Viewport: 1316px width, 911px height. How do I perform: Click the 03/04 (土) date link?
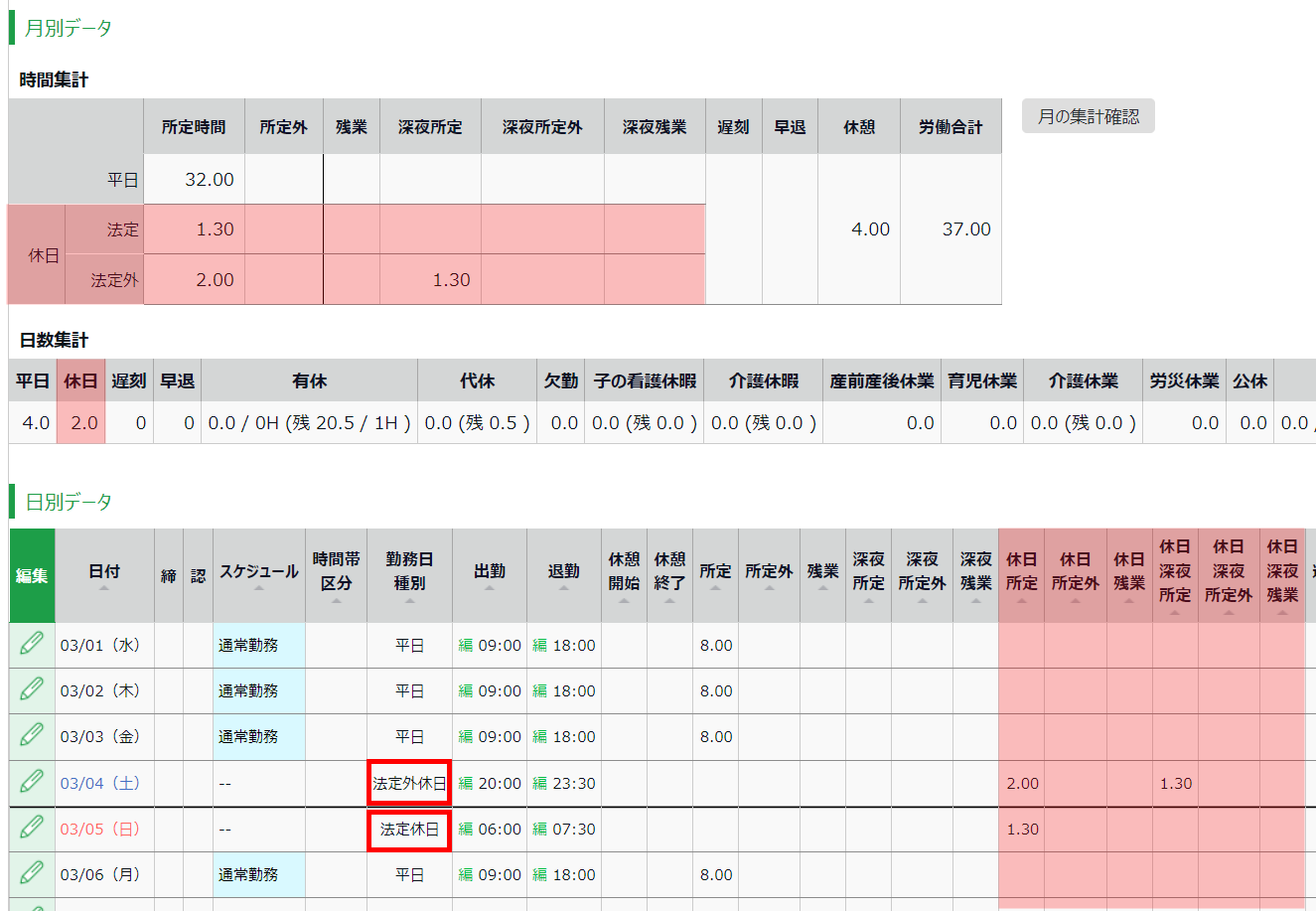click(x=99, y=784)
